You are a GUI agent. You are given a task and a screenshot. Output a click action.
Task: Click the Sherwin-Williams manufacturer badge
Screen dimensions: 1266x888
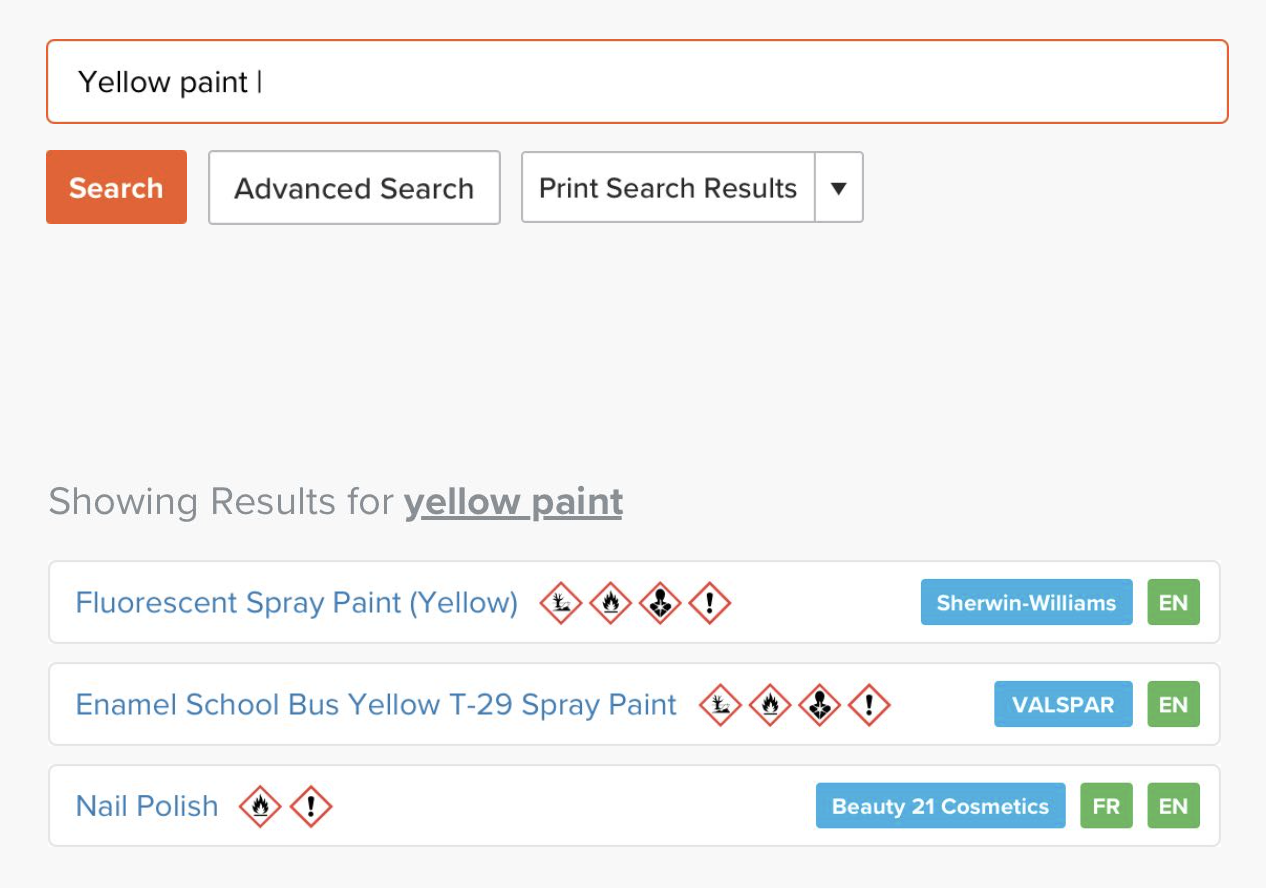click(x=1026, y=602)
